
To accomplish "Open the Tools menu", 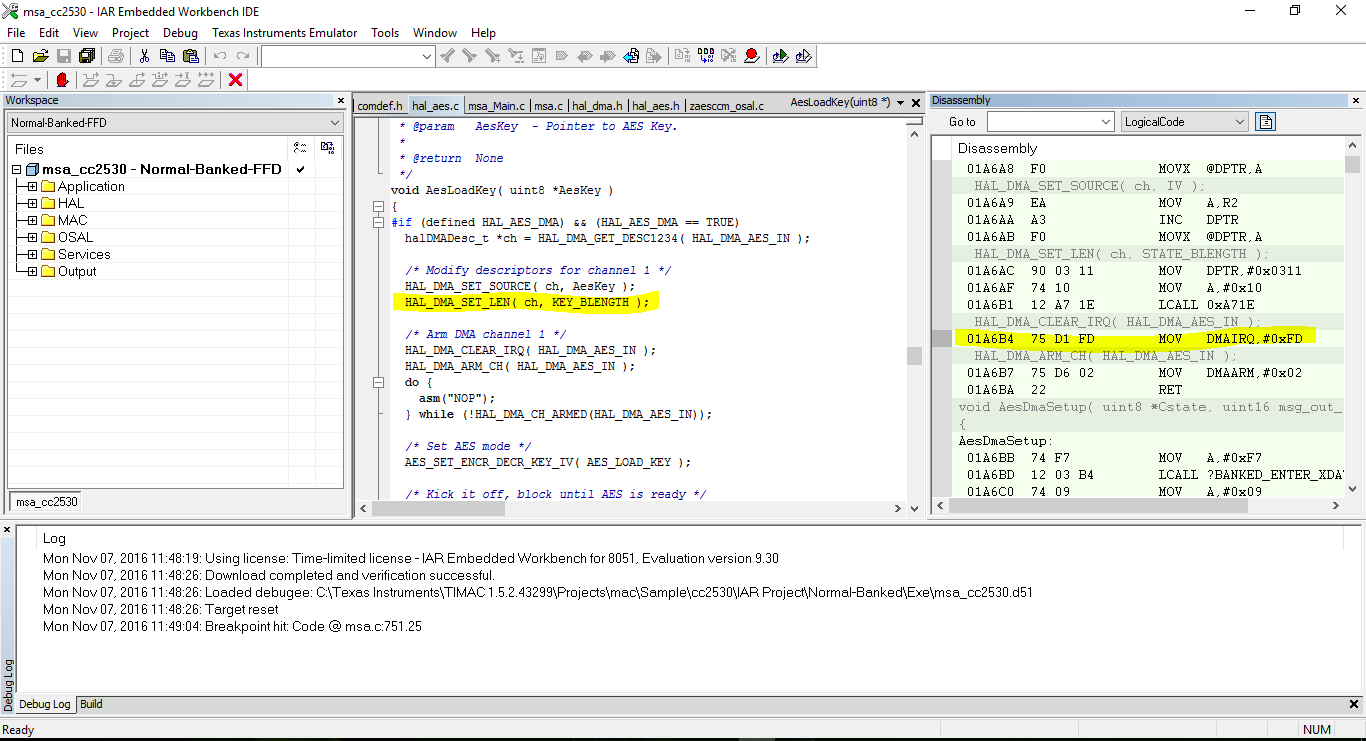I will [x=385, y=33].
